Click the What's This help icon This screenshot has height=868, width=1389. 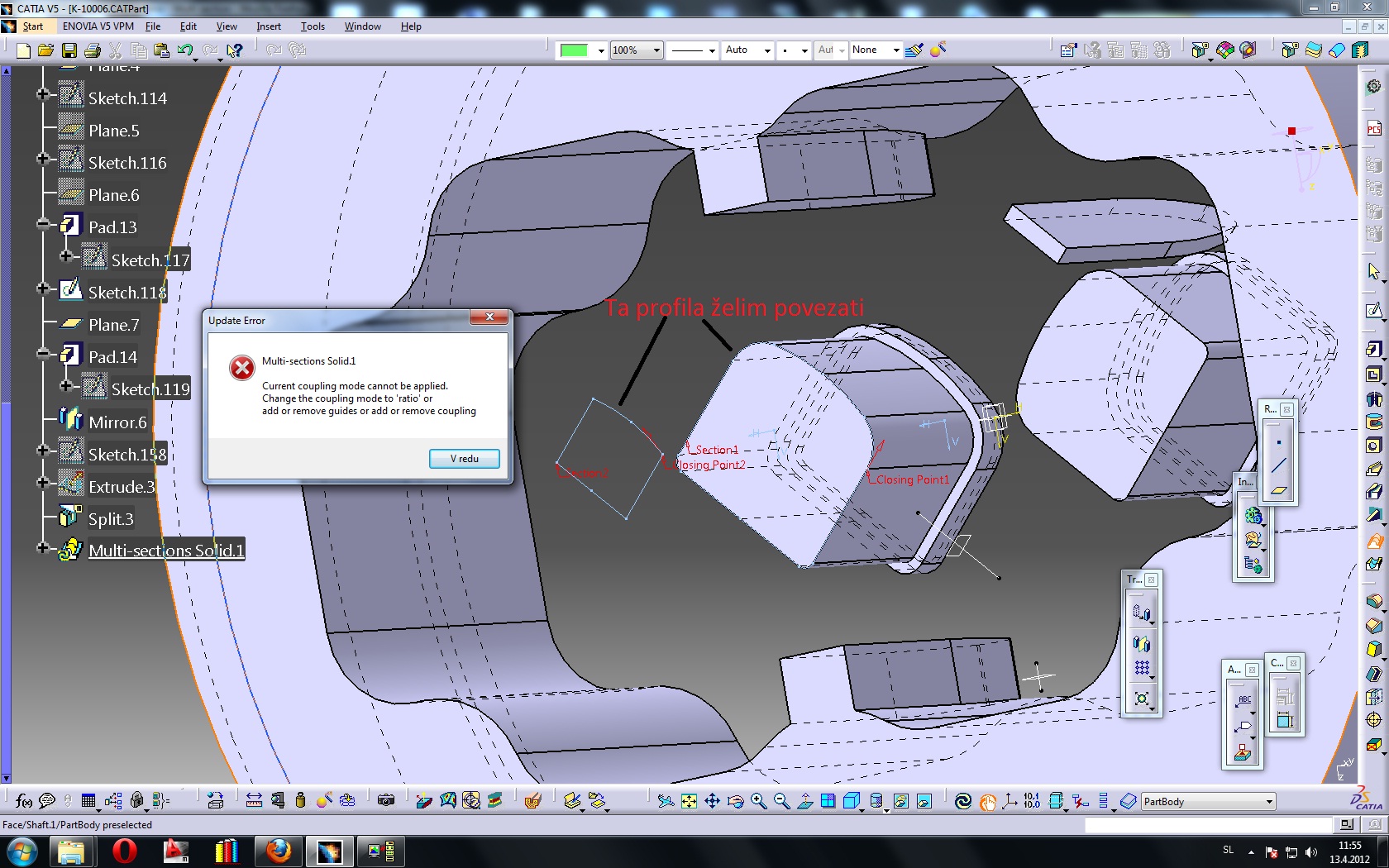point(235,50)
